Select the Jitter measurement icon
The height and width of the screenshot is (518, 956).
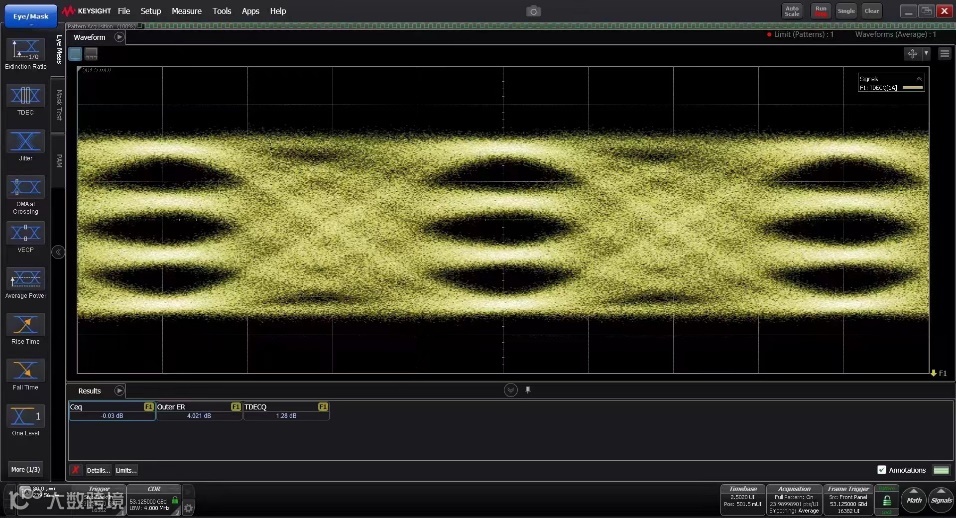(x=25, y=141)
